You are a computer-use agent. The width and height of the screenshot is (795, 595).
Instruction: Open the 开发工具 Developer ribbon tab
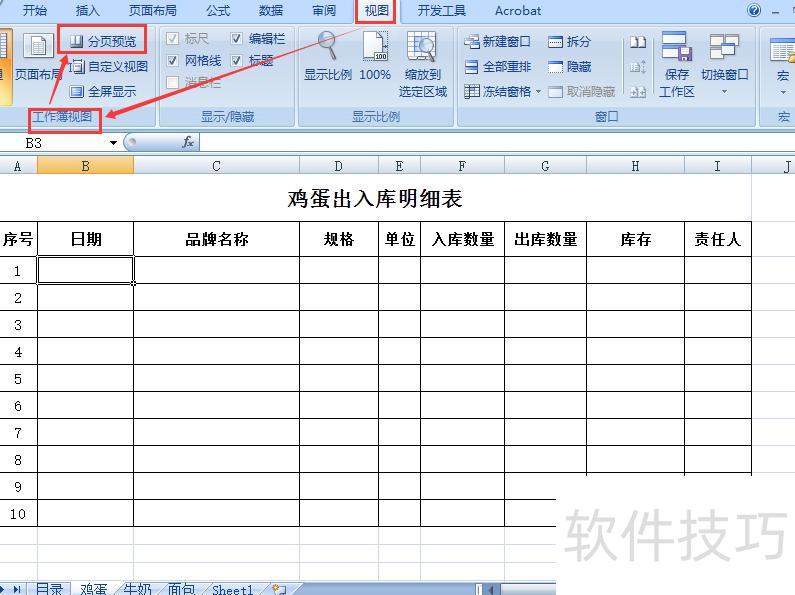pyautogui.click(x=442, y=11)
